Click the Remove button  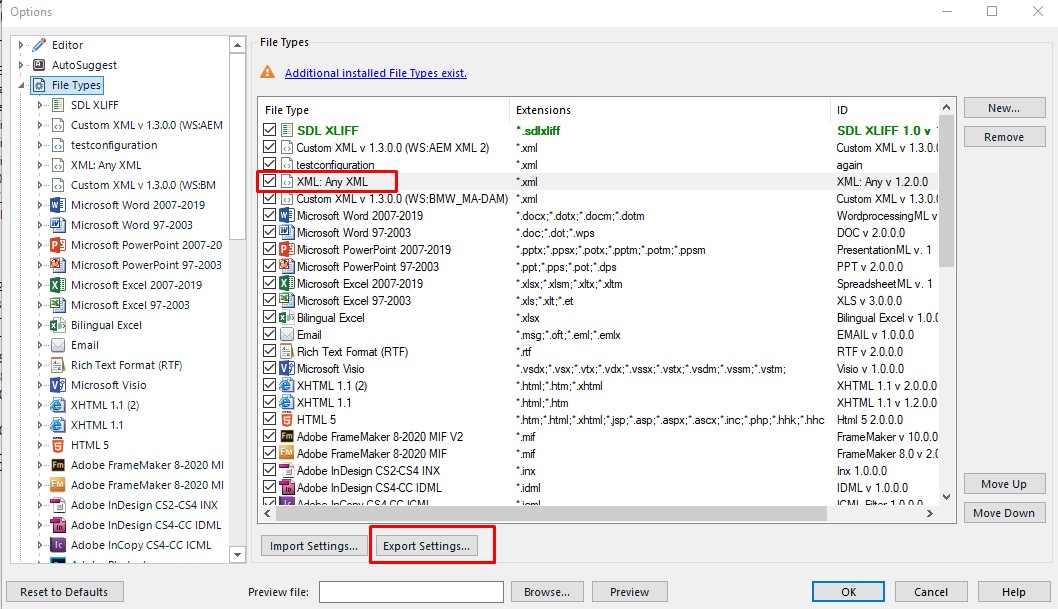1004,137
